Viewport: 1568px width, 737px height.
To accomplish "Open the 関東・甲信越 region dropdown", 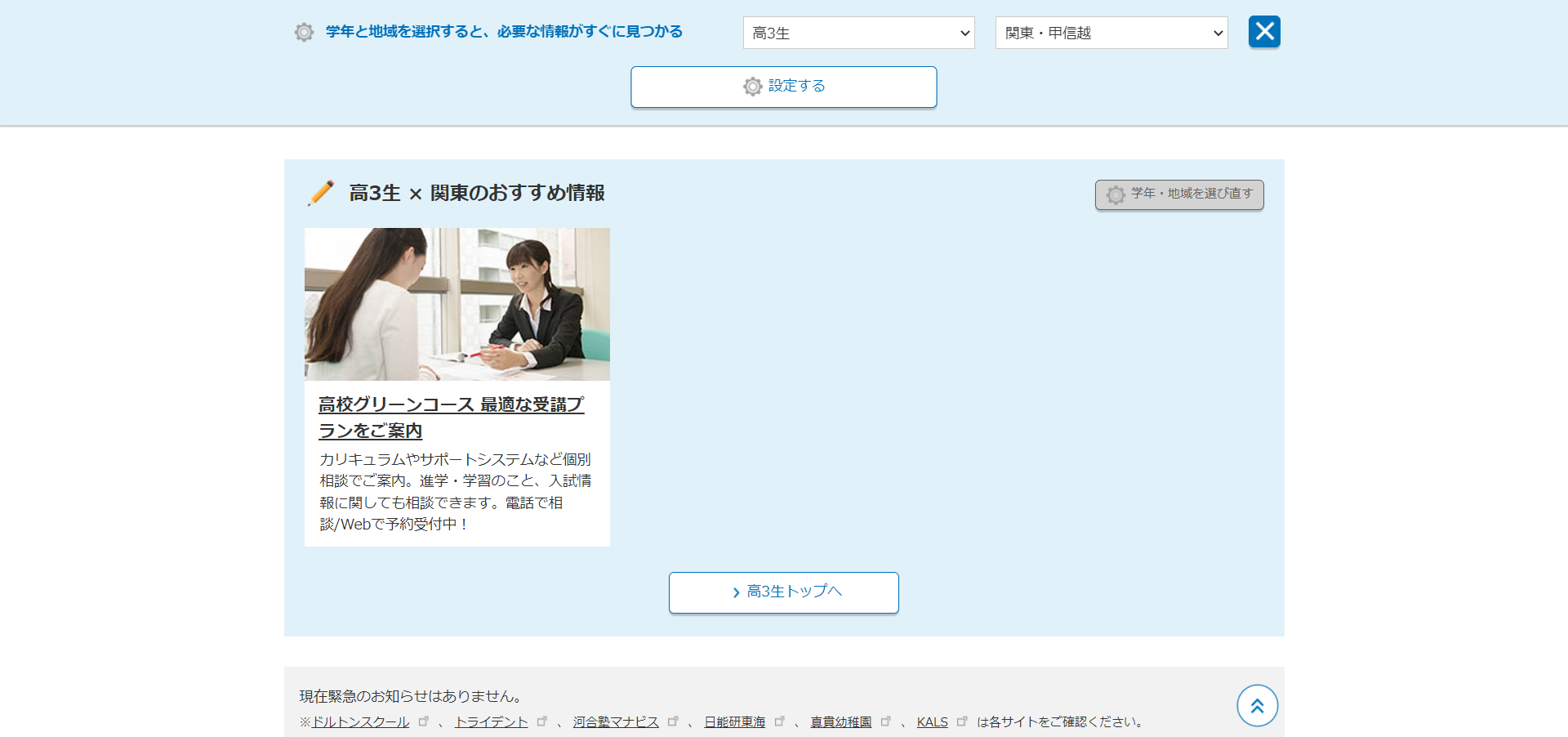I will (x=1111, y=33).
